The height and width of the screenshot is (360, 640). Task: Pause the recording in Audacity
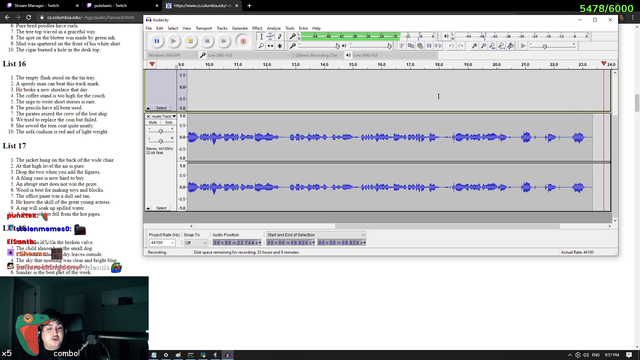(x=157, y=41)
